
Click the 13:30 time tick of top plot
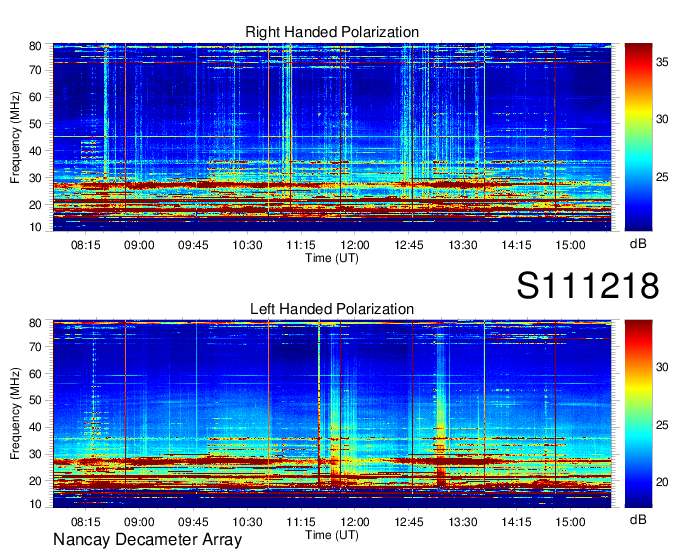click(x=463, y=245)
